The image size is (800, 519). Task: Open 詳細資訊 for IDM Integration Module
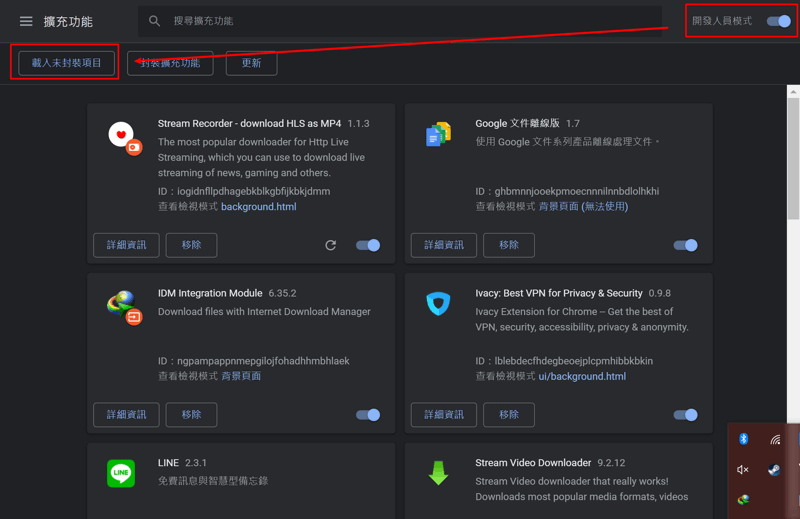point(126,415)
